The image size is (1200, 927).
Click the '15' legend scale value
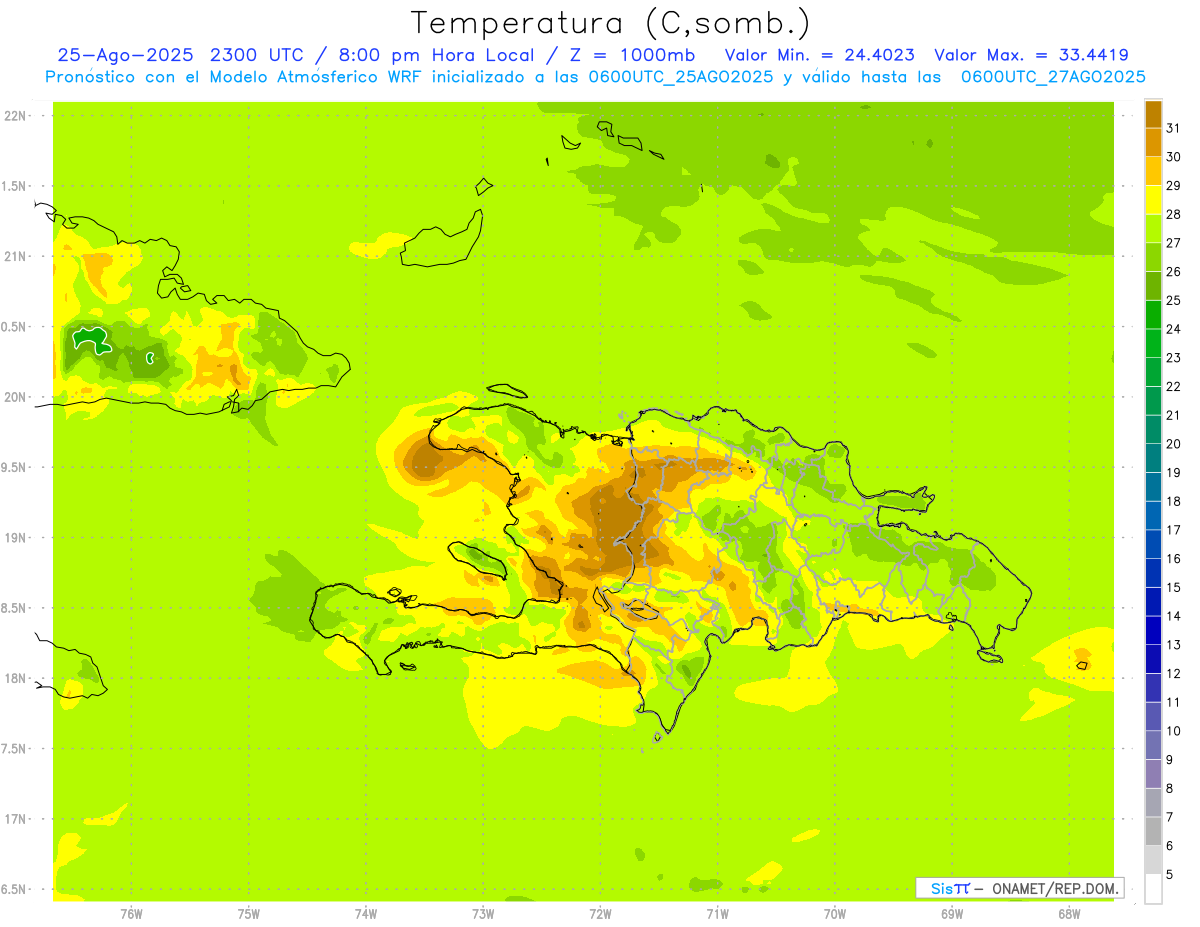1173,587
